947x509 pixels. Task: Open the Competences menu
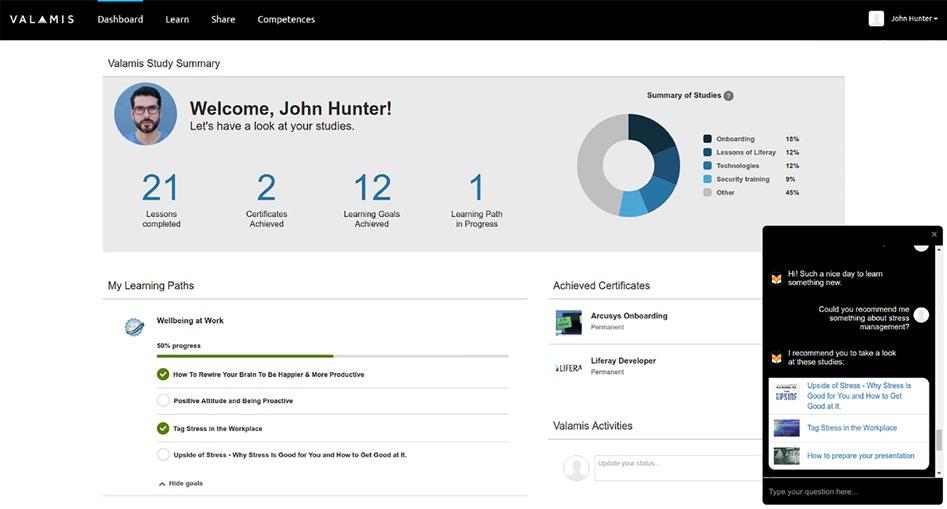coord(286,19)
